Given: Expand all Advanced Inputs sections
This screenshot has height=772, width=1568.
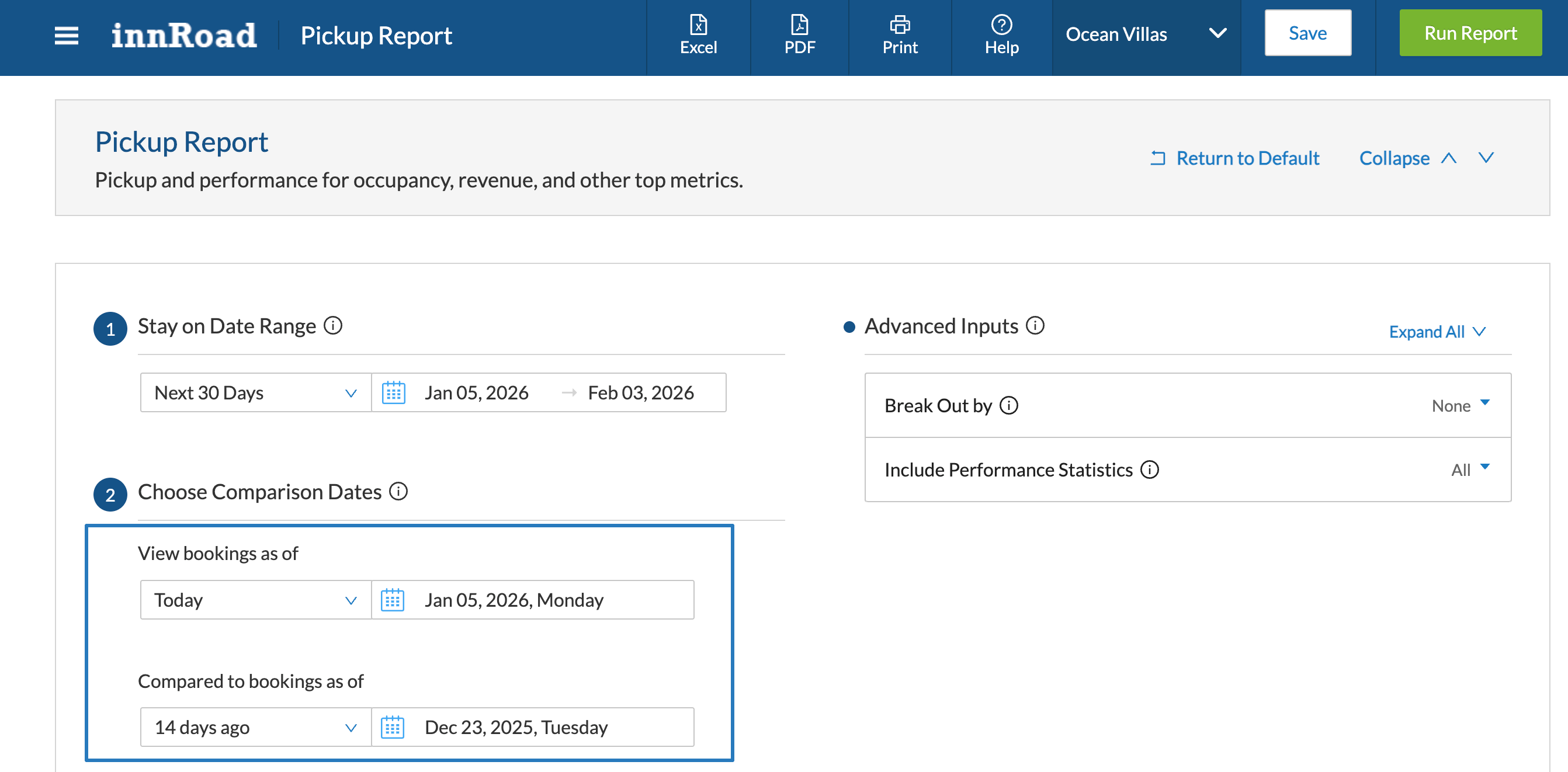Looking at the screenshot, I should 1437,332.
